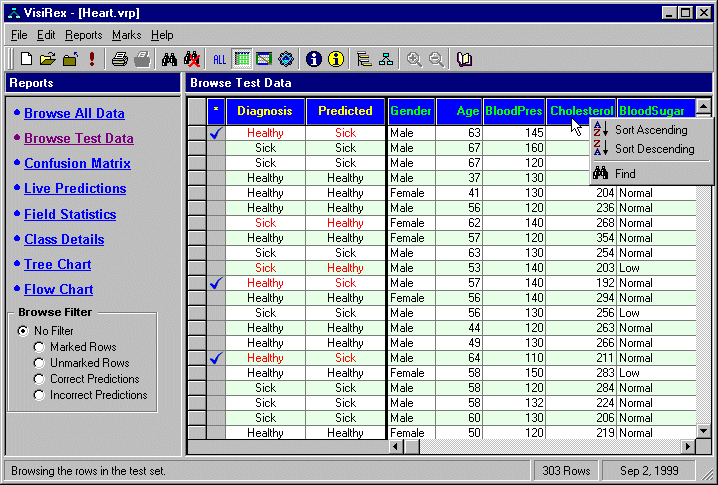Click the asterisk mark column header
Viewport: 718px width, 485px height.
216,111
